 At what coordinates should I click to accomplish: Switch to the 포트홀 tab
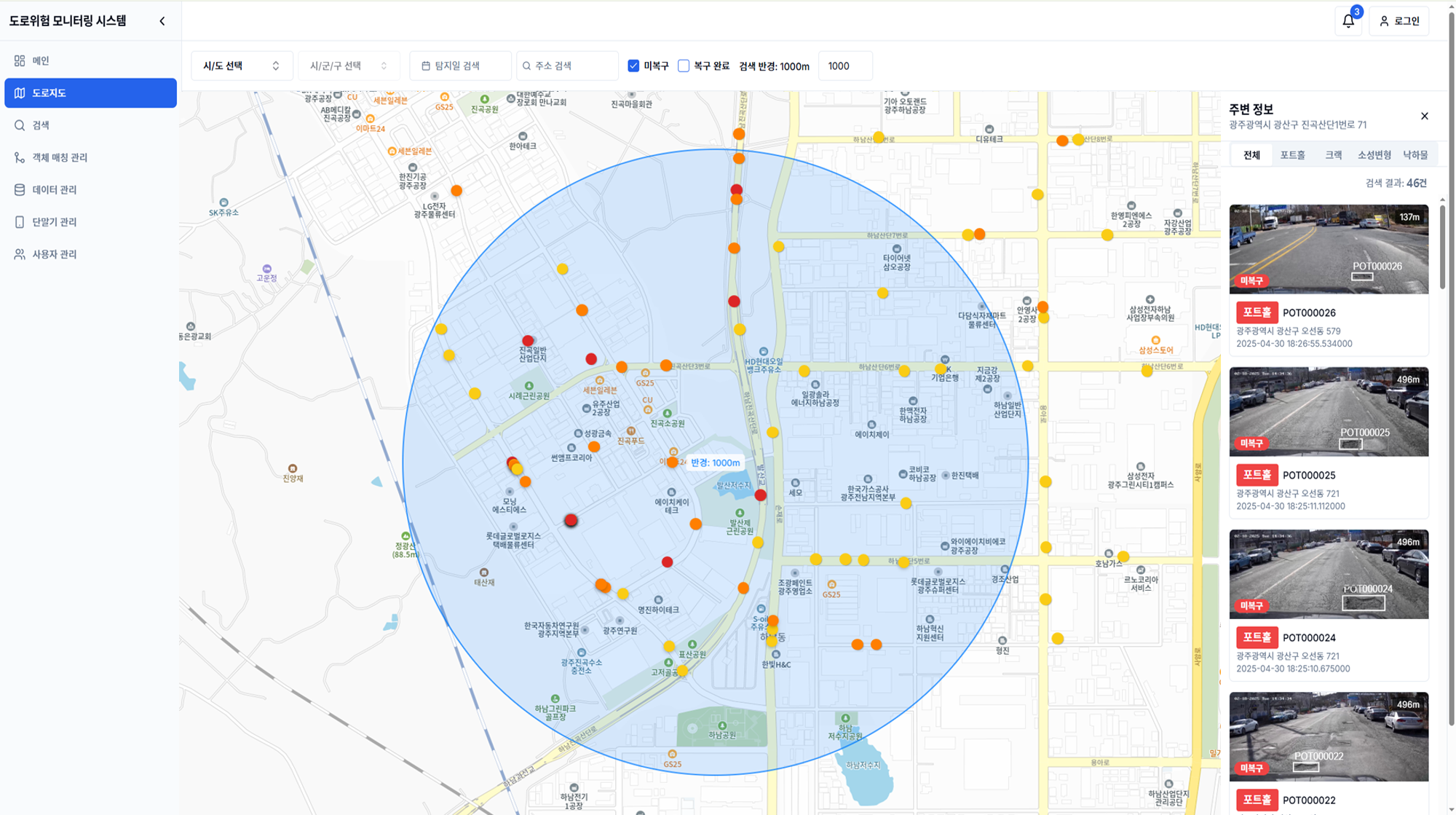1292,155
